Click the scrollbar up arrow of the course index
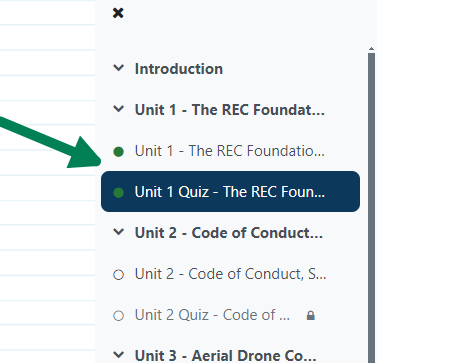Image resolution: width=467 pixels, height=363 pixels. [371, 49]
